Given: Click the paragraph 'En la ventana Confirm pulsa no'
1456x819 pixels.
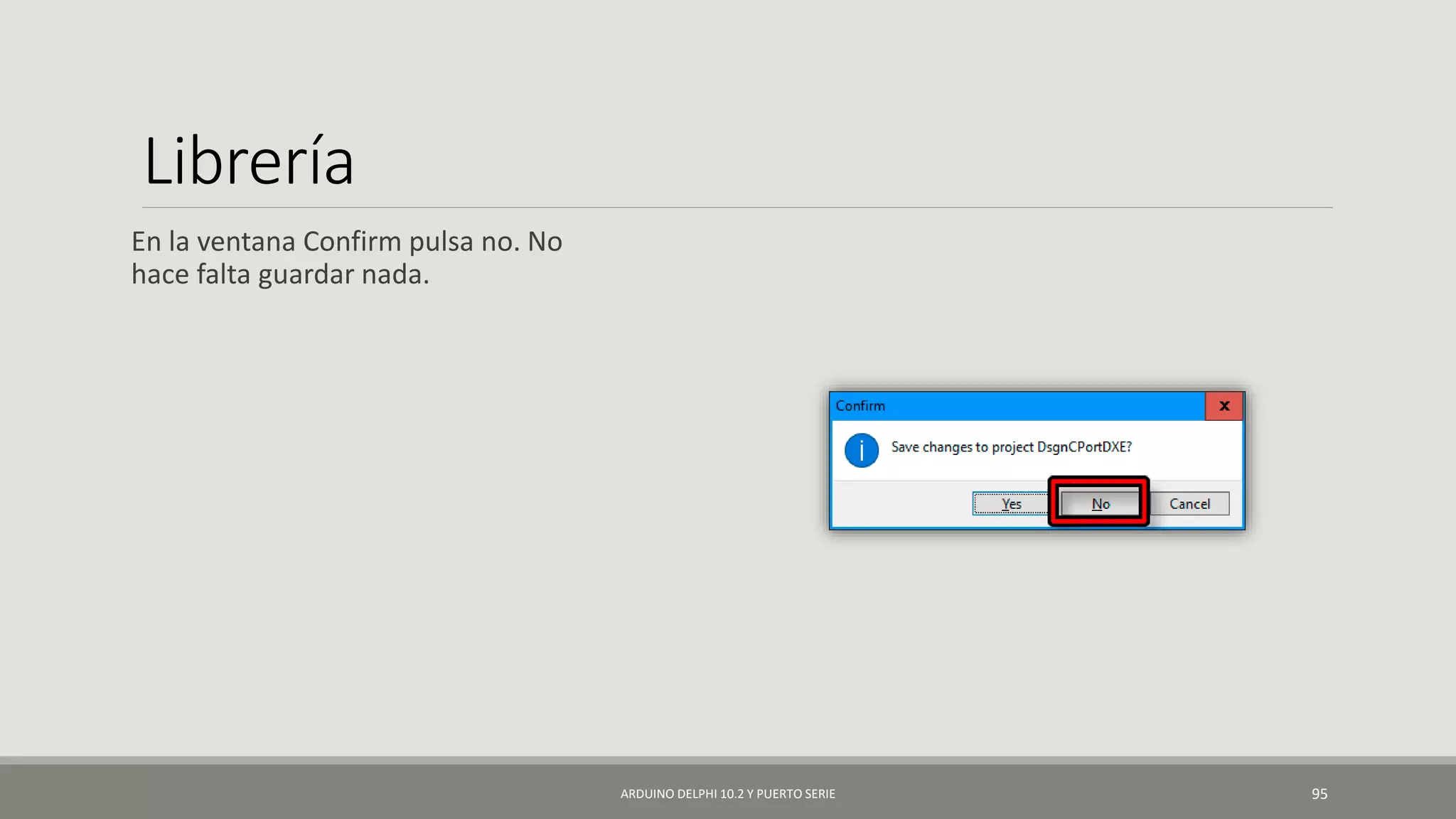Looking at the screenshot, I should [347, 257].
